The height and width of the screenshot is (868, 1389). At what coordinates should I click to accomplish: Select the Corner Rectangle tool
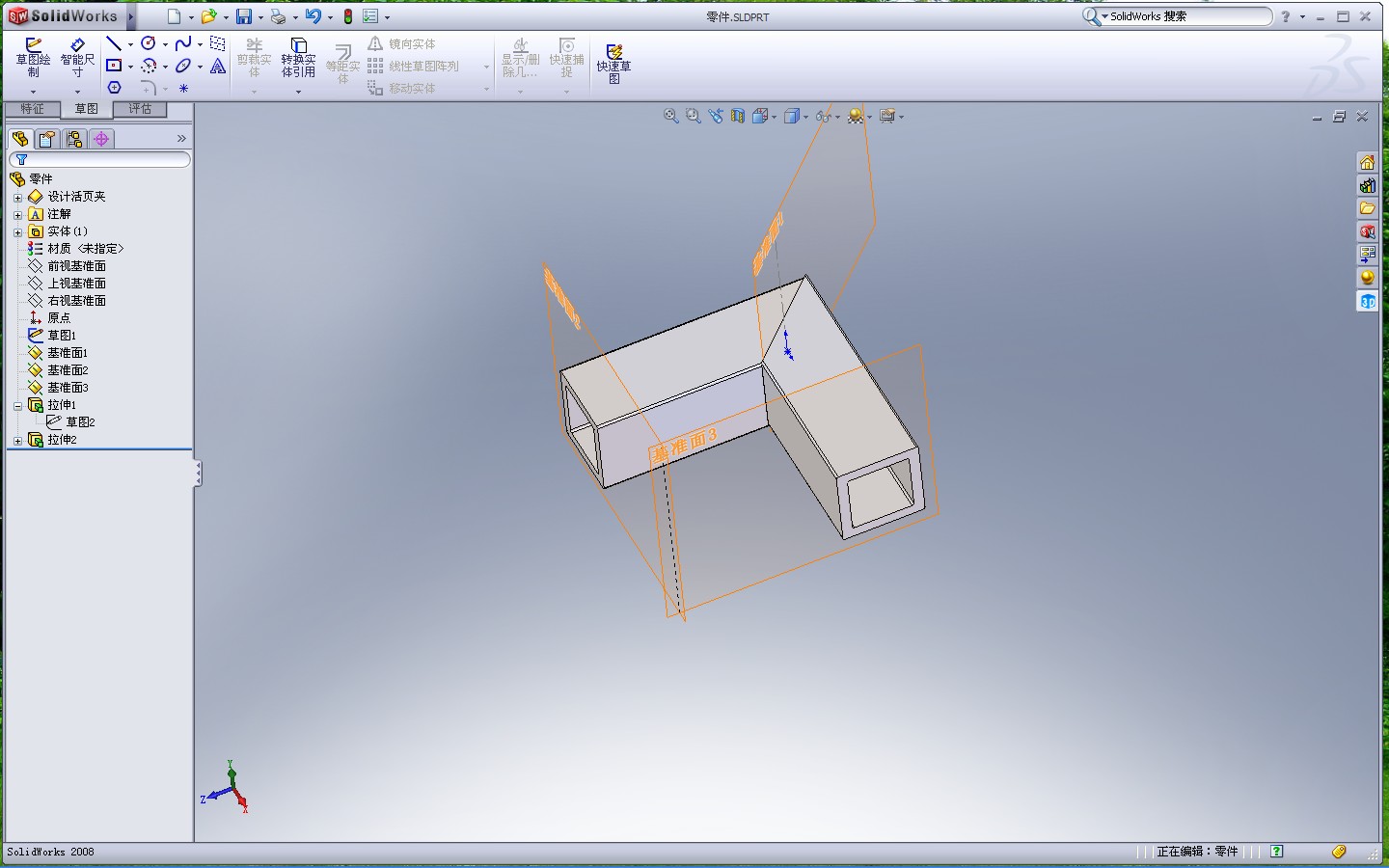coord(114,66)
